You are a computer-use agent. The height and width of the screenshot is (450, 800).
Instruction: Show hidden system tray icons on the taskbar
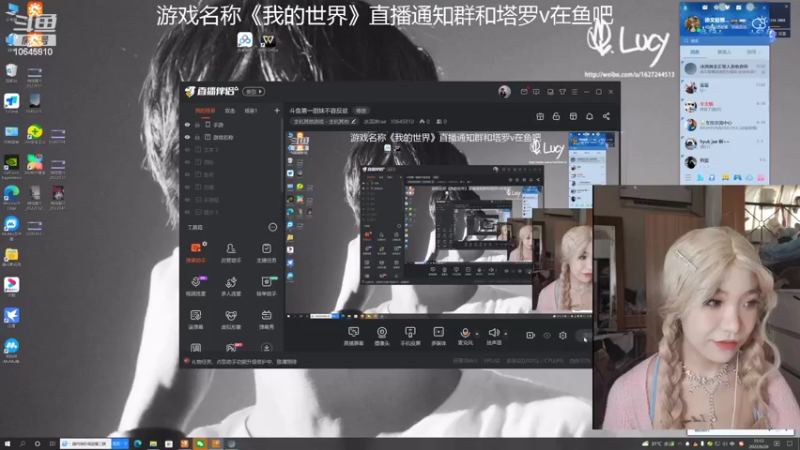(680, 444)
